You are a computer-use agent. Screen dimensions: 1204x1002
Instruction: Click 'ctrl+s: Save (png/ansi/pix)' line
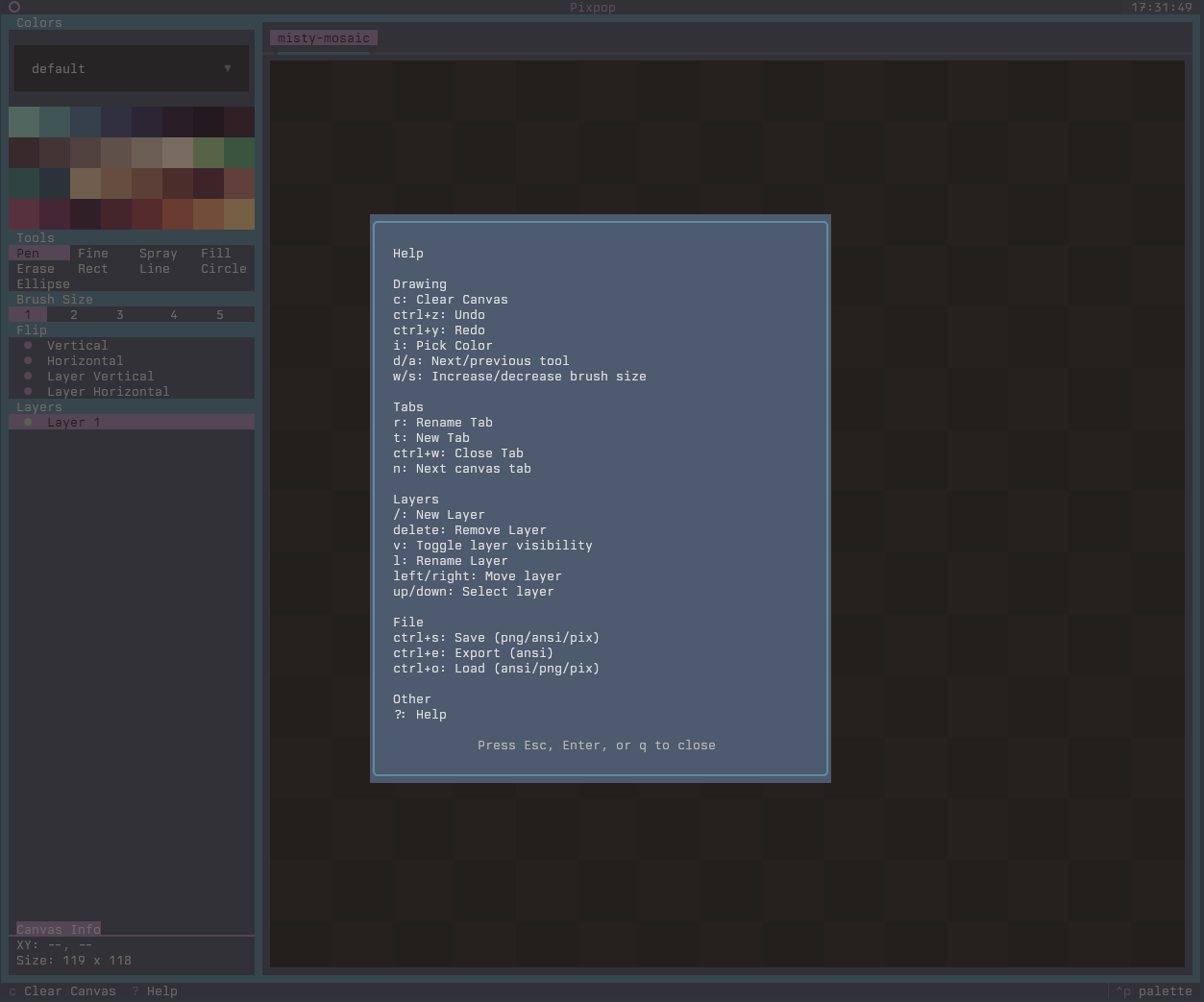point(497,638)
